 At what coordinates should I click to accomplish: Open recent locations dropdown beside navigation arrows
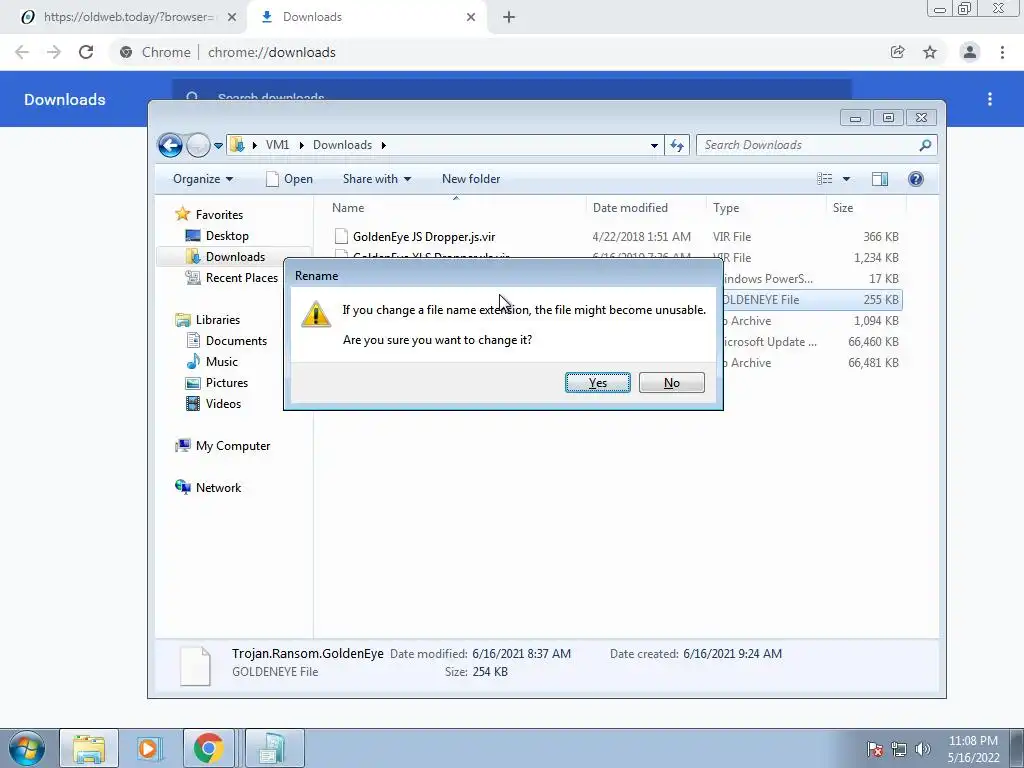(x=218, y=146)
